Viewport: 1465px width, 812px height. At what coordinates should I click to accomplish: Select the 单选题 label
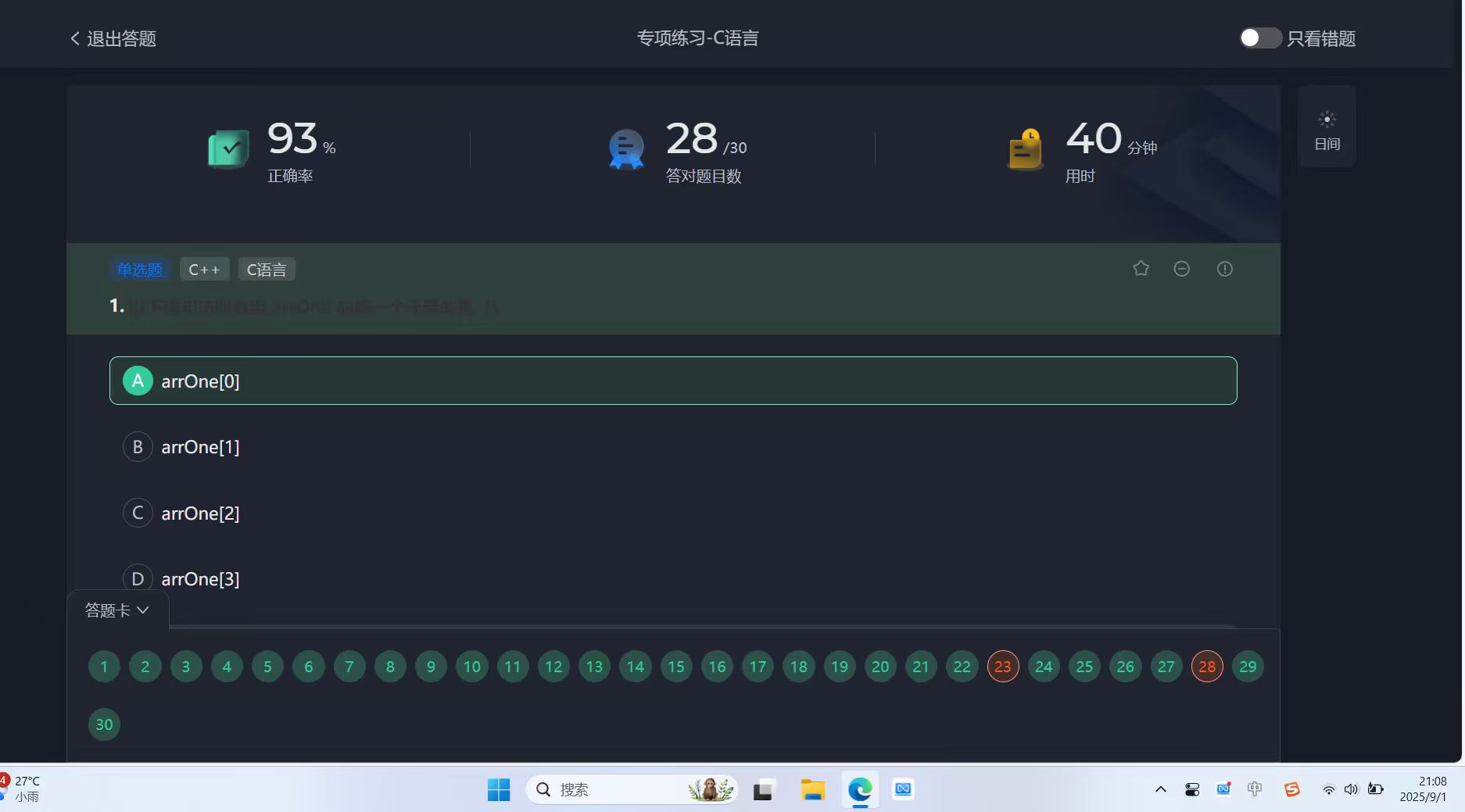coord(140,269)
